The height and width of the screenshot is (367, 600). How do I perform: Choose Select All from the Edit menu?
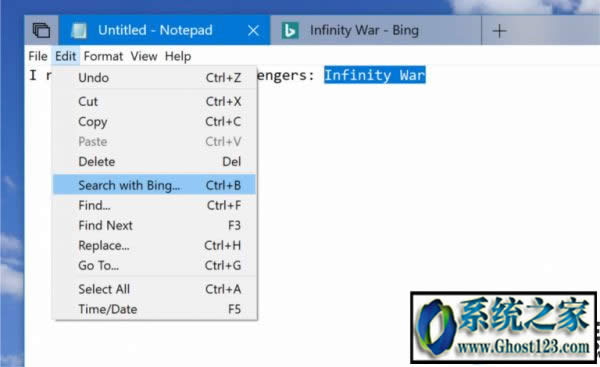[x=155, y=289]
